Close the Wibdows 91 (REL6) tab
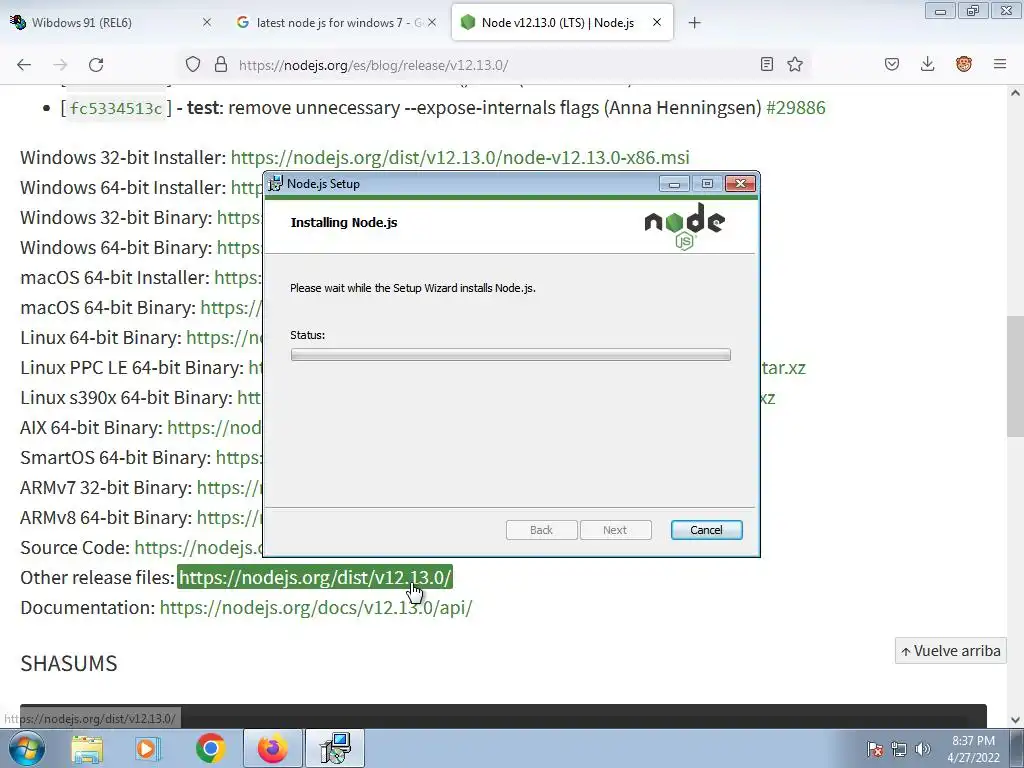 pyautogui.click(x=207, y=22)
